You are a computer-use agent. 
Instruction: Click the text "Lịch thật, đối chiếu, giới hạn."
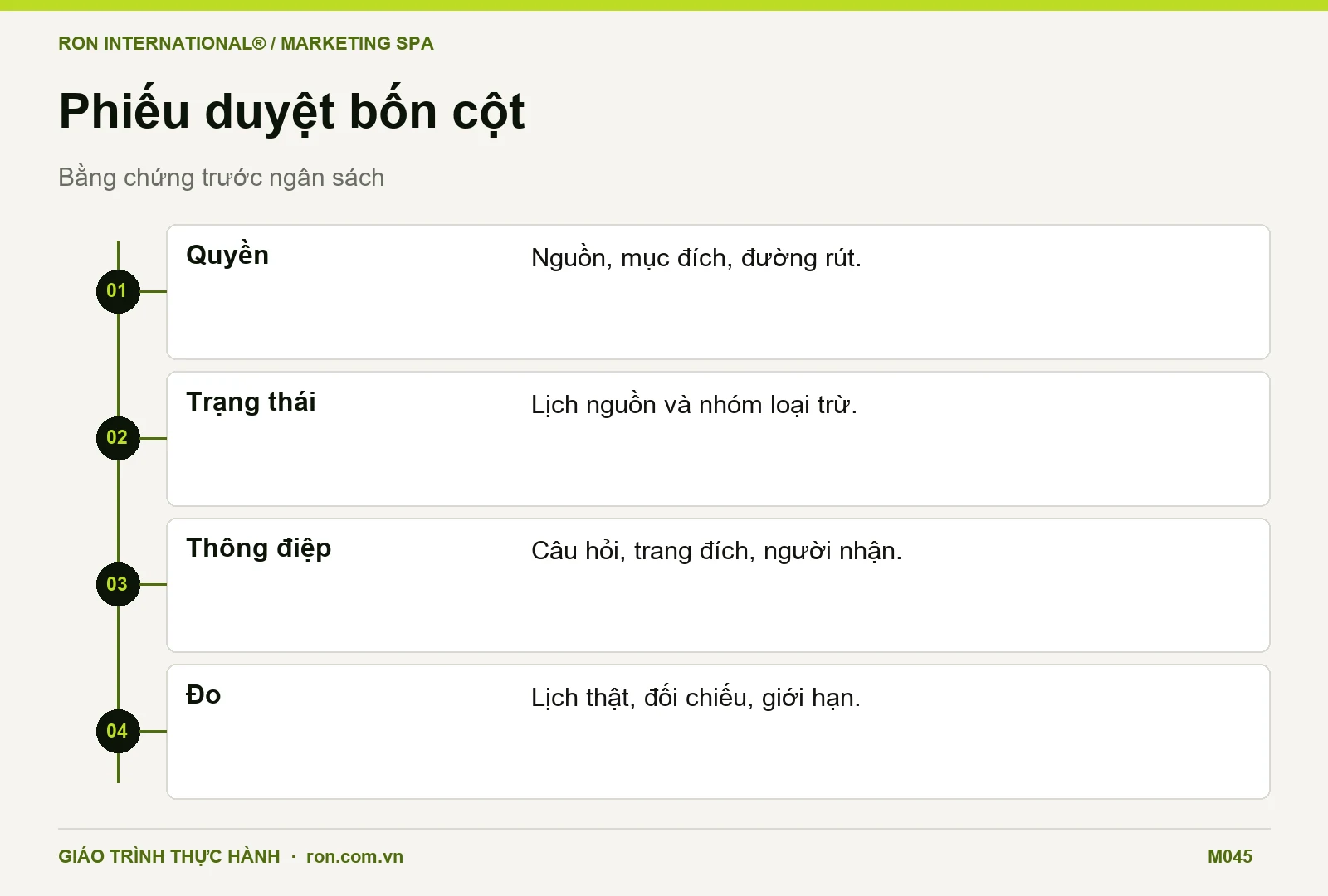(x=696, y=698)
